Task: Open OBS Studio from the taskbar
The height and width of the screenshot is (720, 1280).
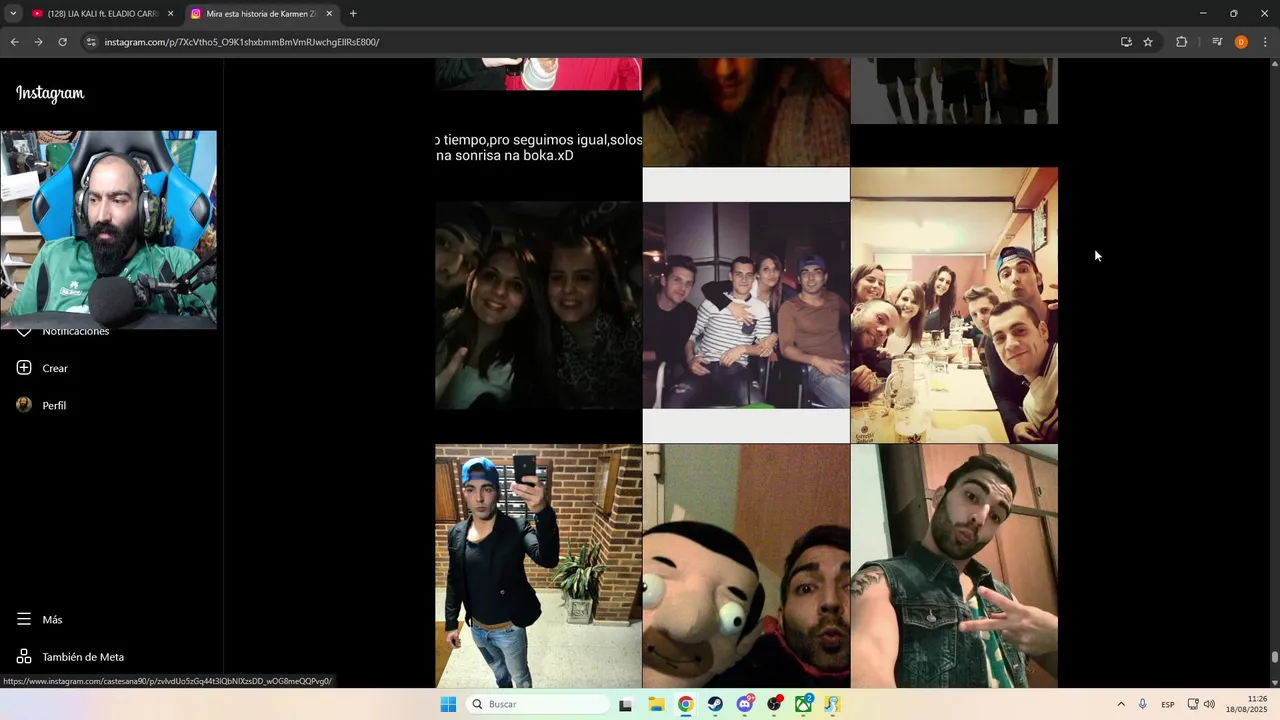Action: coord(774,704)
